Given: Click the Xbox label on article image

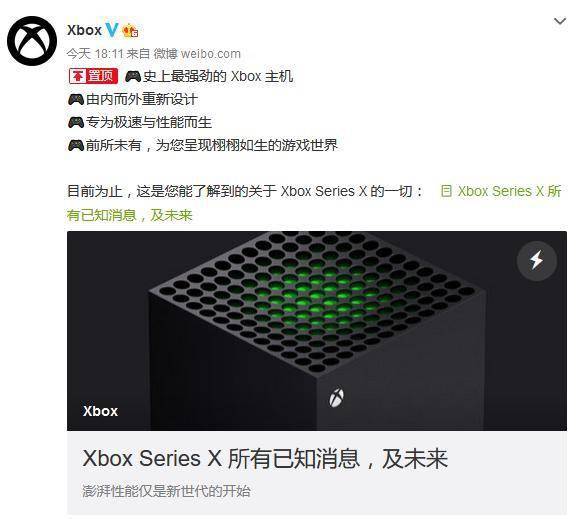Looking at the screenshot, I should click(x=100, y=411).
